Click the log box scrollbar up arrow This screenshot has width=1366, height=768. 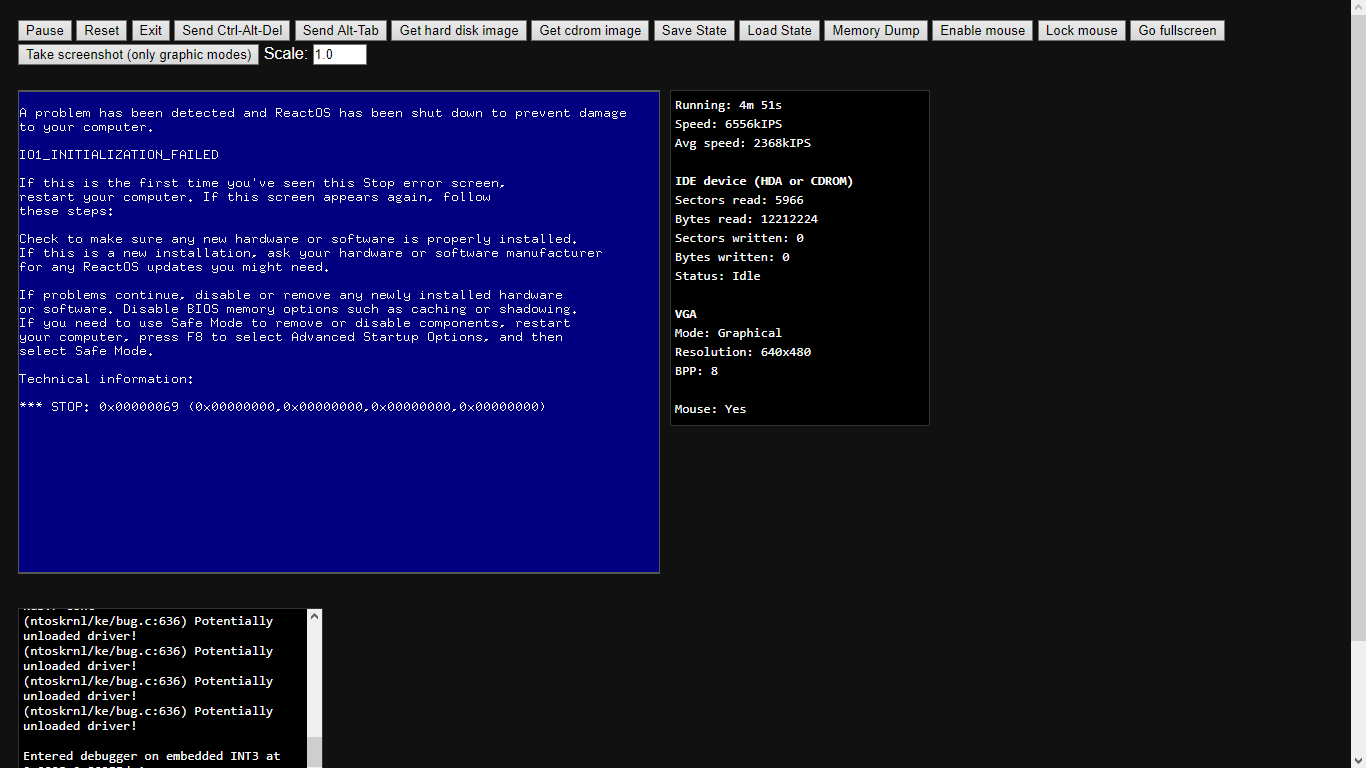click(314, 616)
